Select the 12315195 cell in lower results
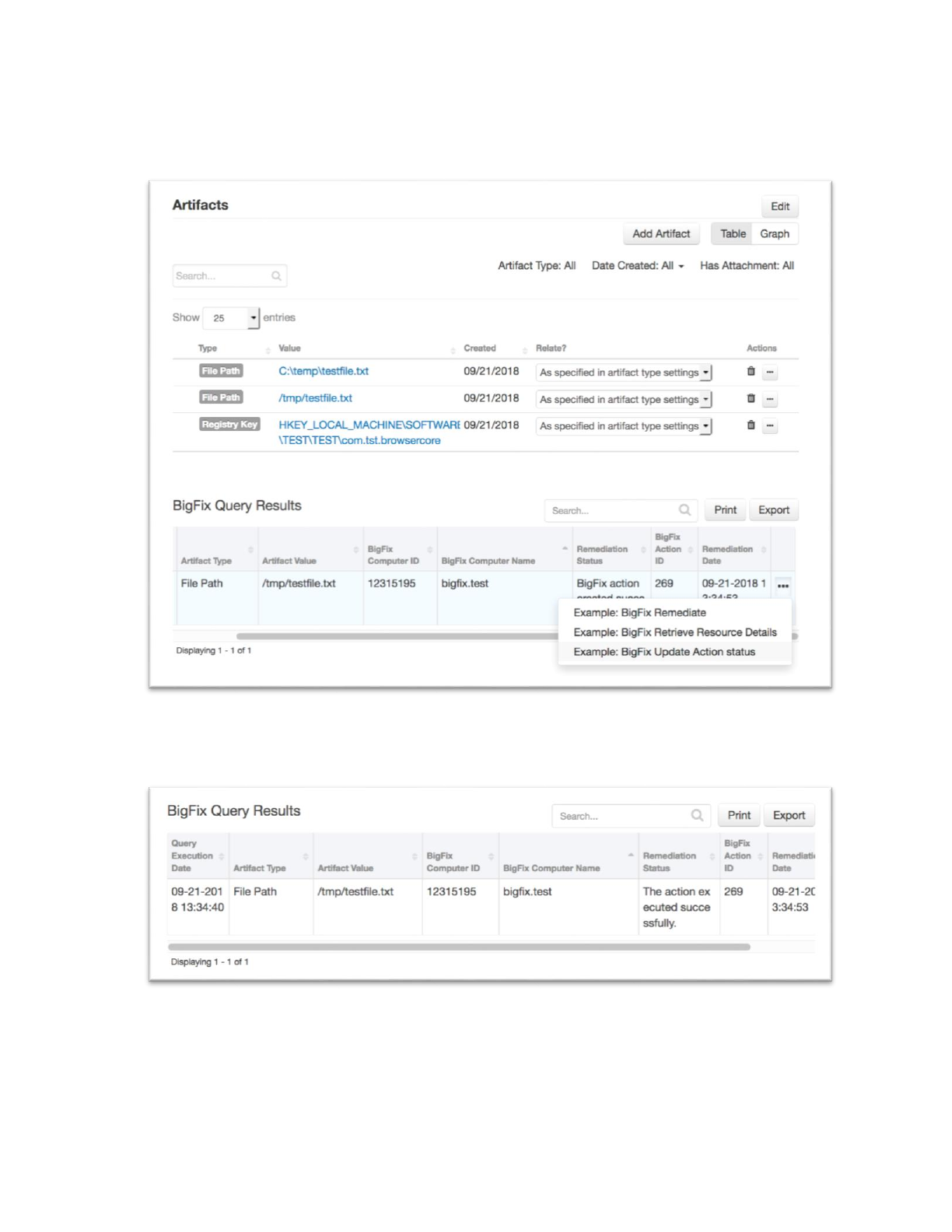The height and width of the screenshot is (1232, 952). pos(460,906)
